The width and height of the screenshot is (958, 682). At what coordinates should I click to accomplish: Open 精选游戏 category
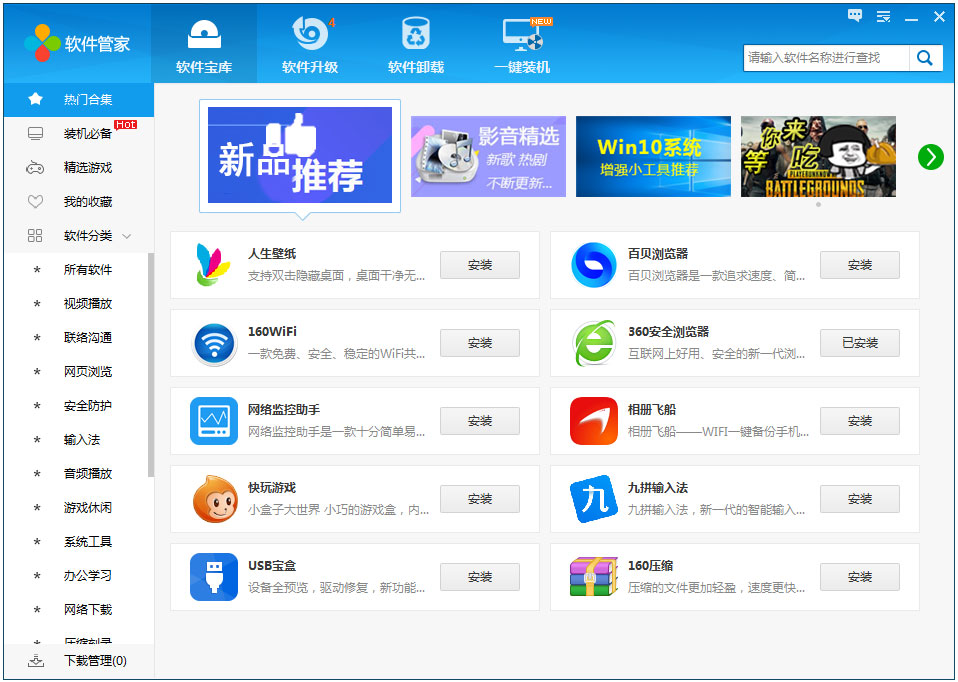[x=79, y=167]
